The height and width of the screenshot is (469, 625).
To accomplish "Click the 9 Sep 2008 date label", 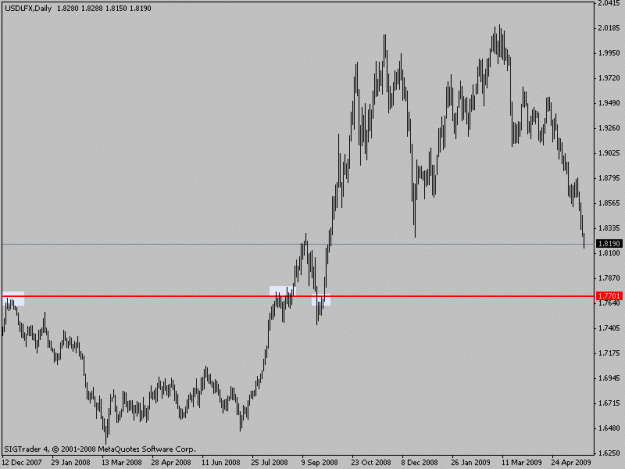I will pos(320,463).
